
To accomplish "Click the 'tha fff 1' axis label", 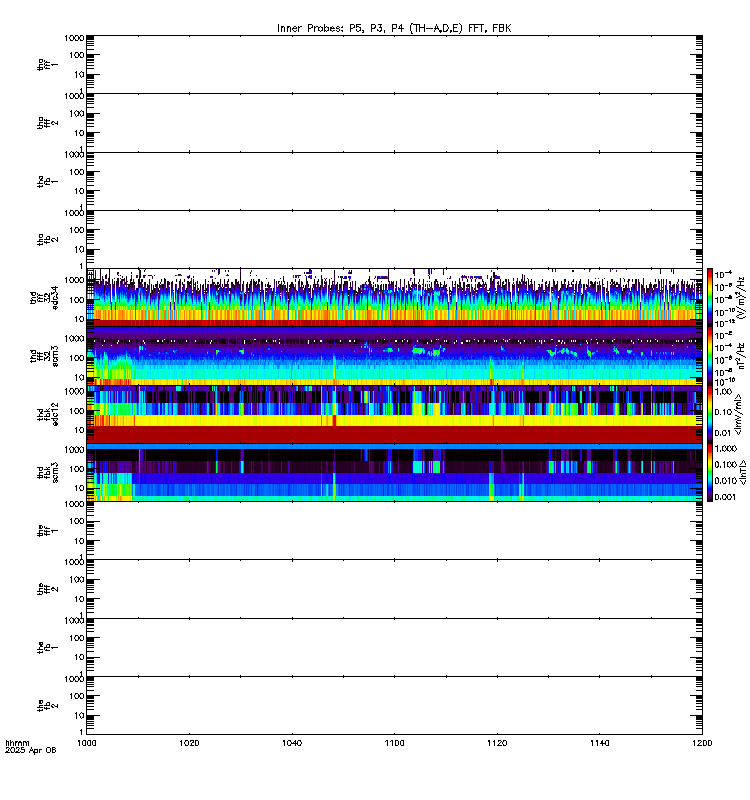I will pos(48,64).
